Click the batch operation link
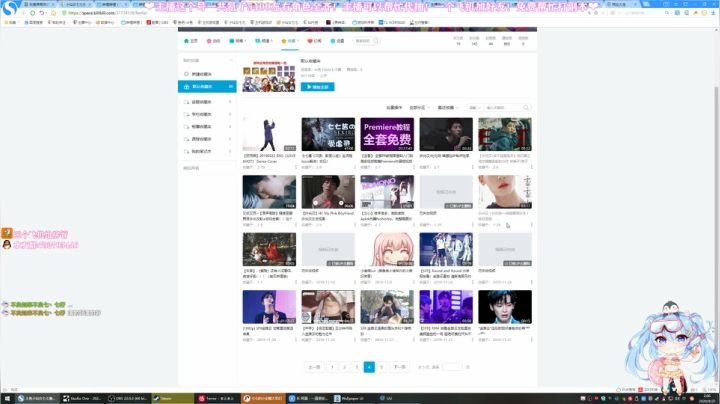The image size is (720, 404). click(394, 107)
